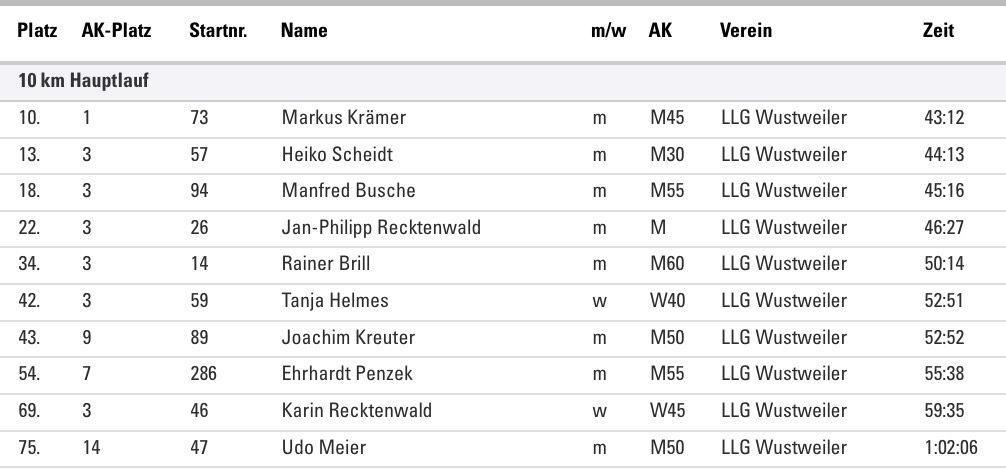
Task: Click start number 286
Action: click(203, 374)
